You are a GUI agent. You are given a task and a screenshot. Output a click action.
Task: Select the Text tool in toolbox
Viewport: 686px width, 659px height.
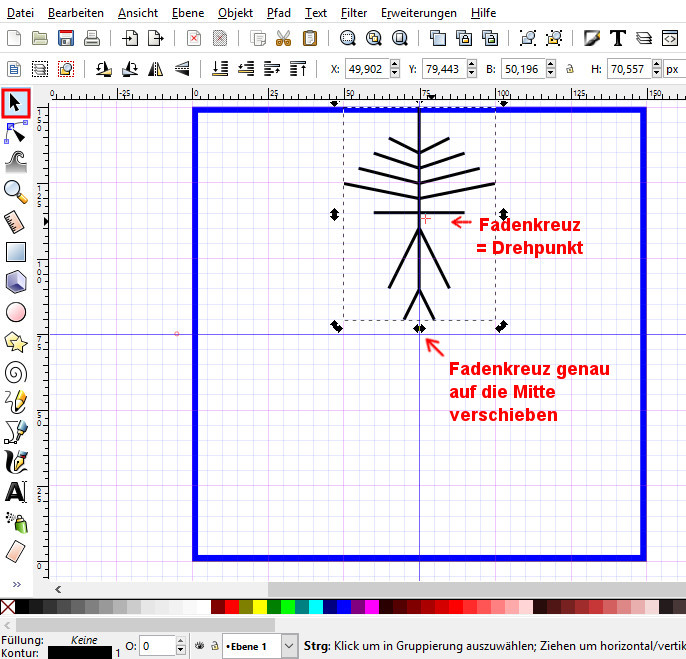tap(16, 492)
